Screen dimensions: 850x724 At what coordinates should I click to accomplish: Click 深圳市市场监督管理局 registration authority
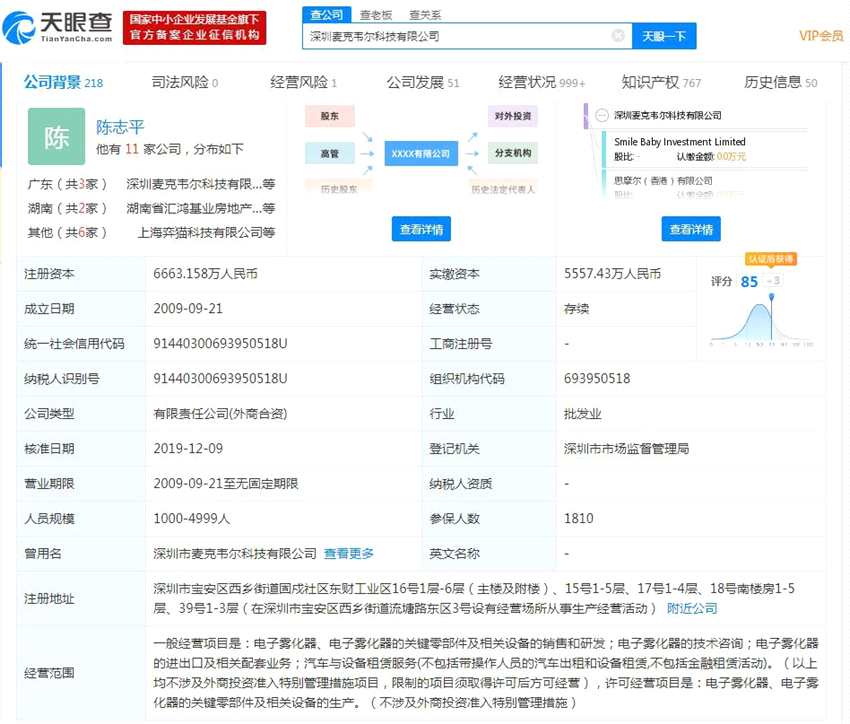(x=626, y=448)
